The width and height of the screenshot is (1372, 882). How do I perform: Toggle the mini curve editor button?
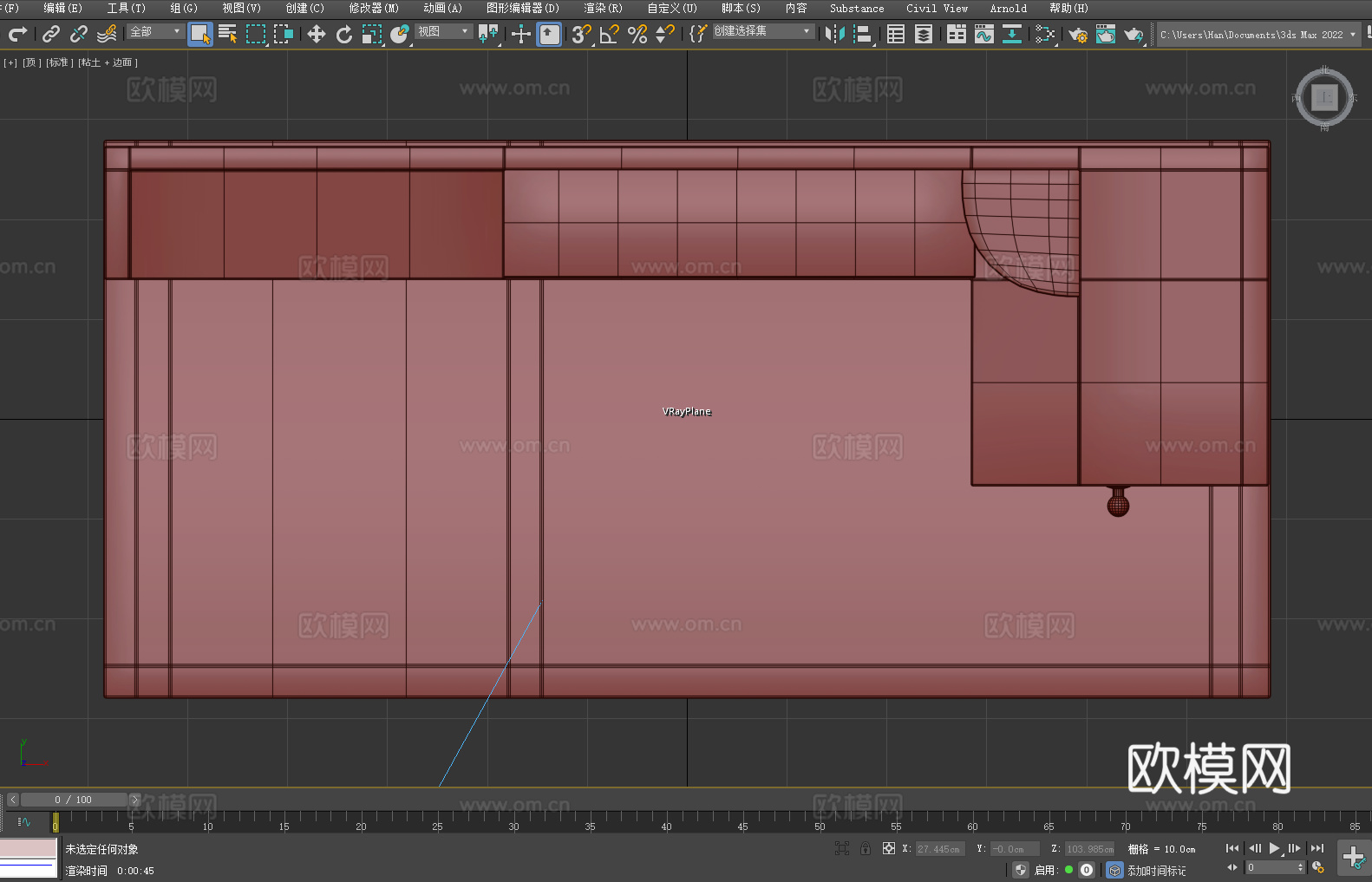[24, 821]
